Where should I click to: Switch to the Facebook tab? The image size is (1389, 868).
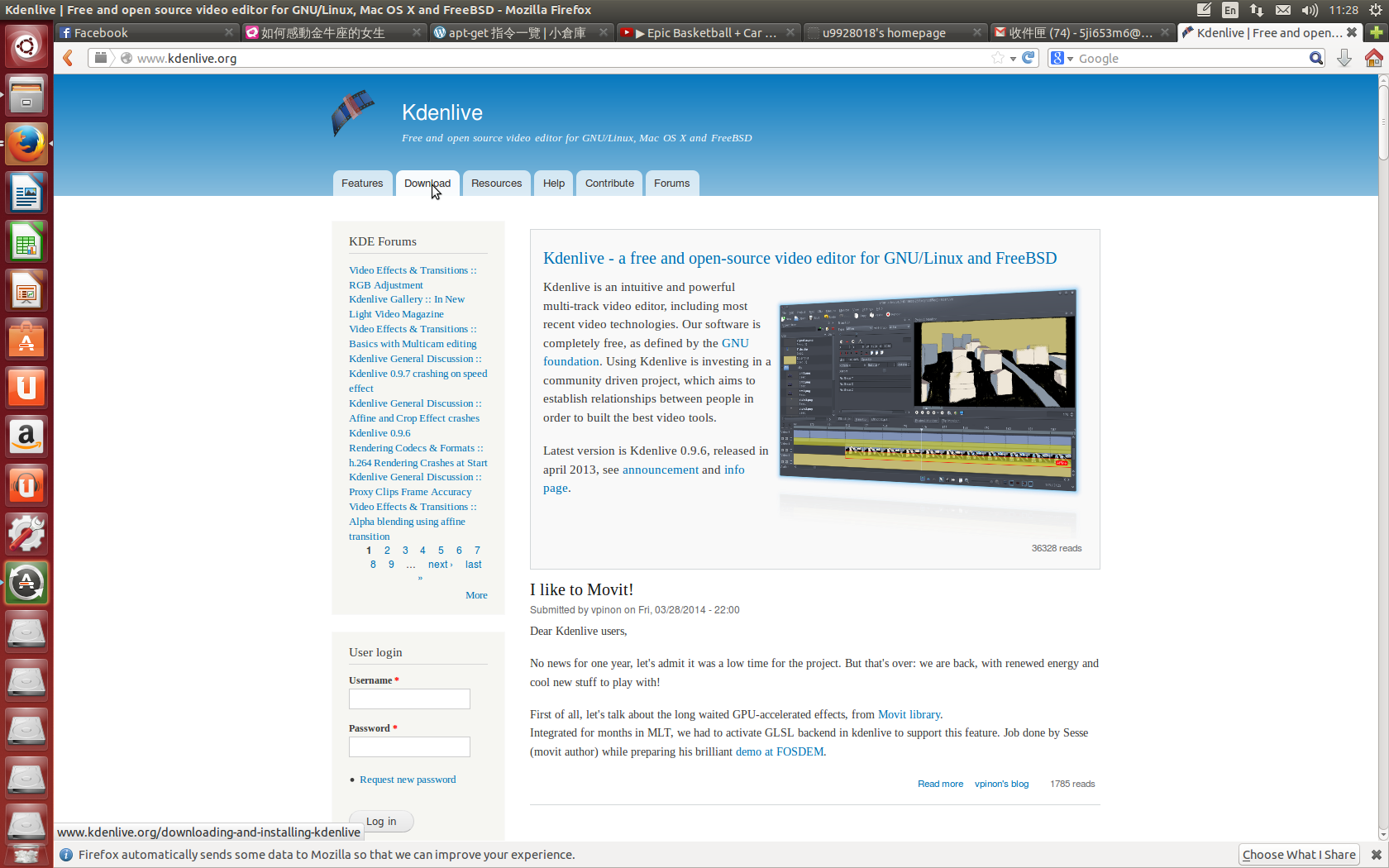(147, 32)
